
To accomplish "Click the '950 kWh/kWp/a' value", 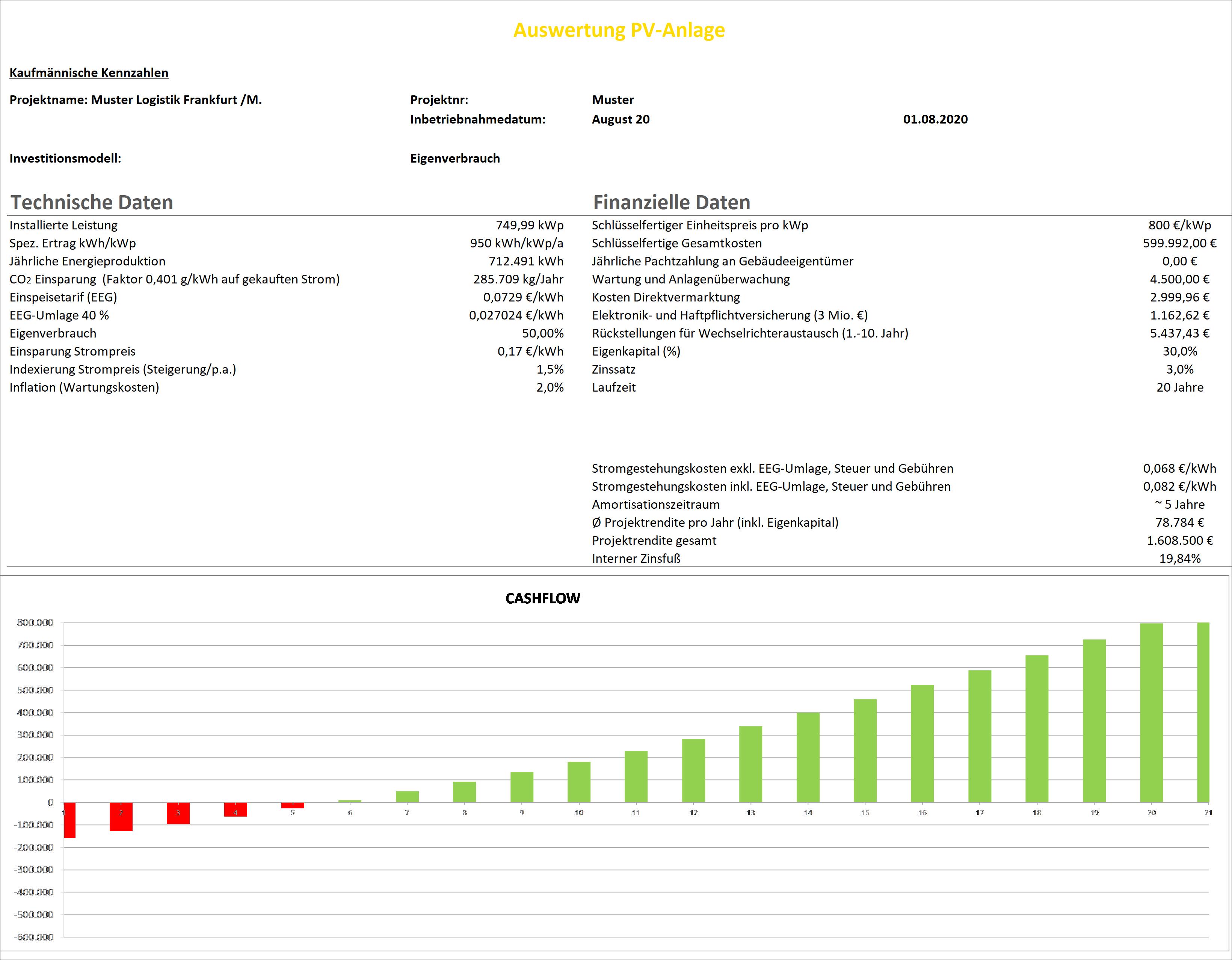I will coord(516,244).
